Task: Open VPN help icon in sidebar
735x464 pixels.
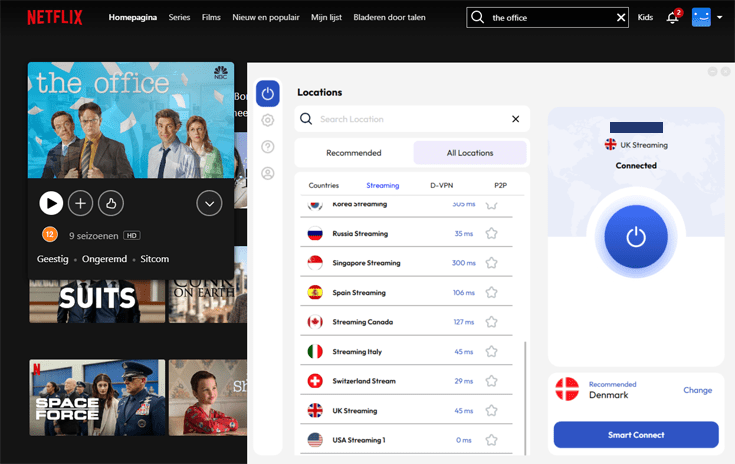Action: (x=268, y=147)
